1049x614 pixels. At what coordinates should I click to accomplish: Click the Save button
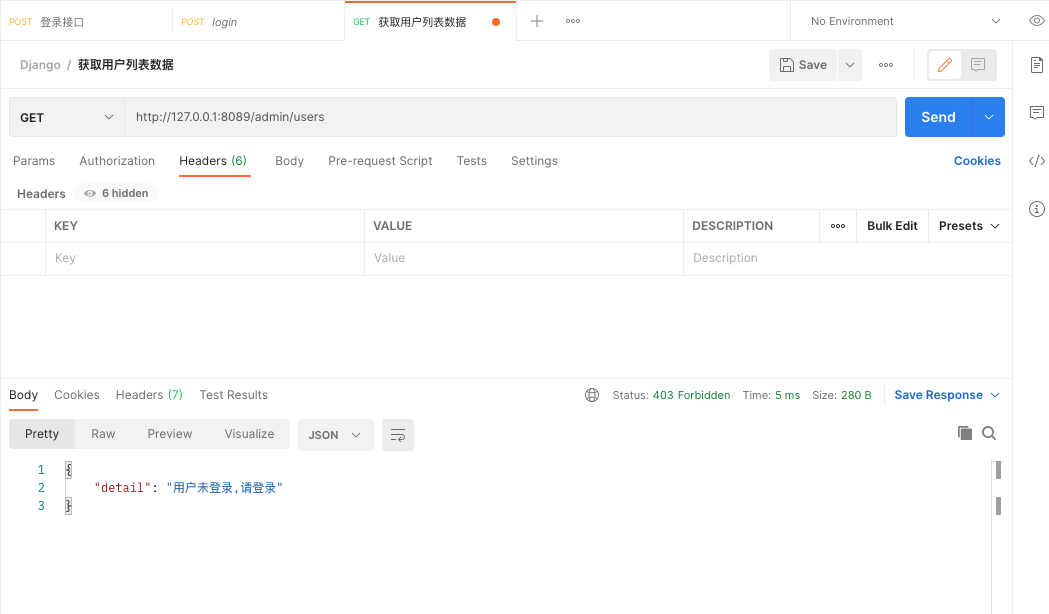(x=803, y=65)
